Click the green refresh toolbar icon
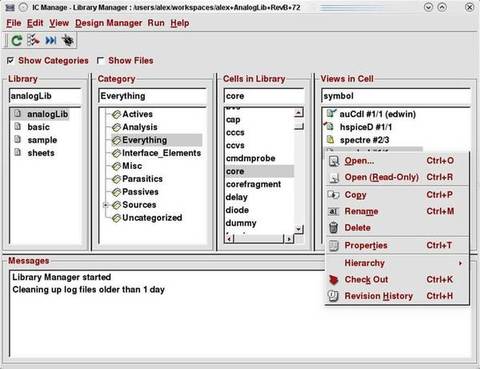 17,41
